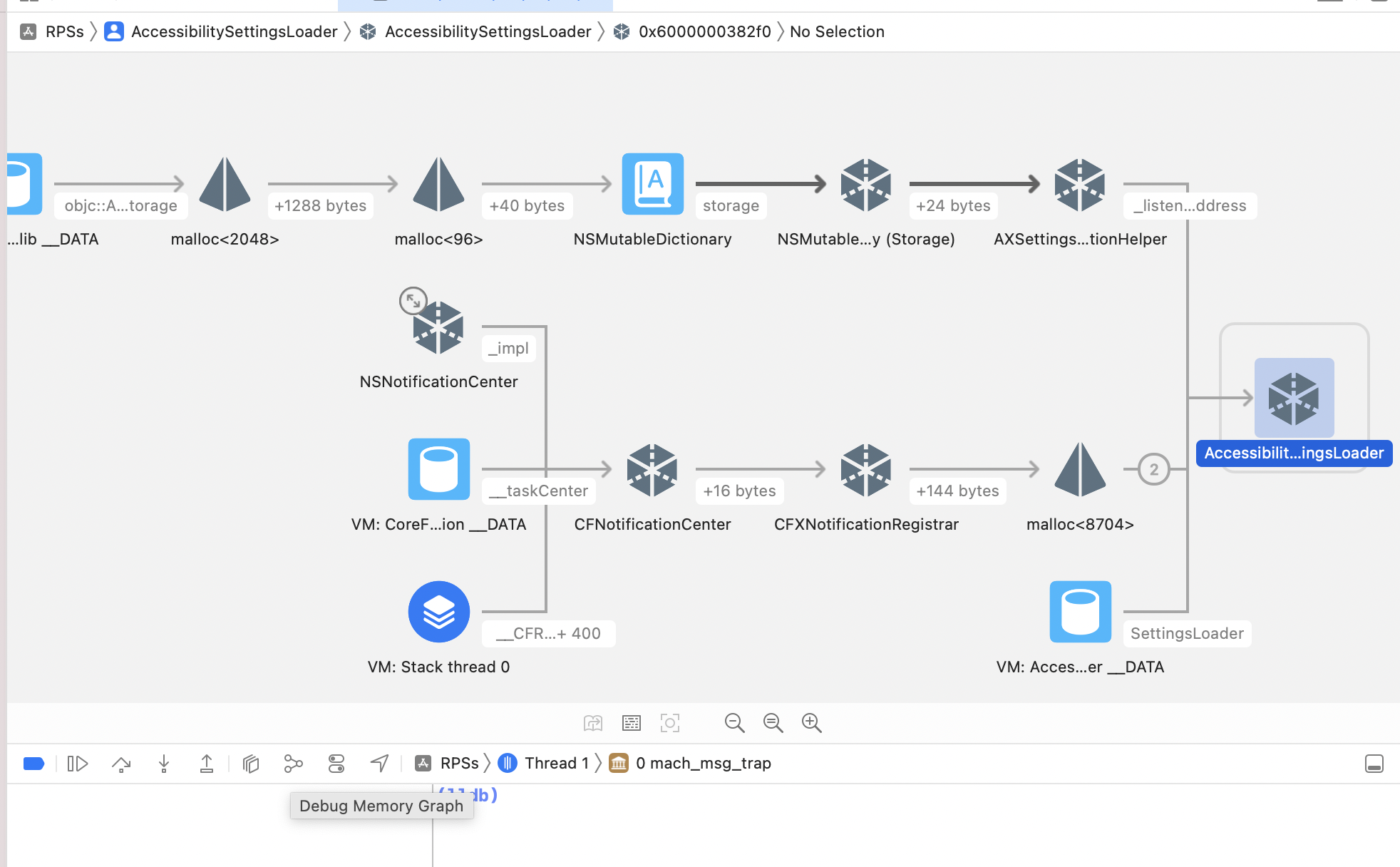Click Step Out debug button
This screenshot has height=867, width=1400.
(207, 764)
